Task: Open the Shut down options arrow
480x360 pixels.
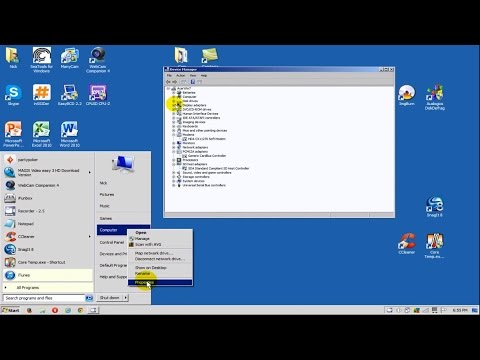Action: tap(126, 298)
